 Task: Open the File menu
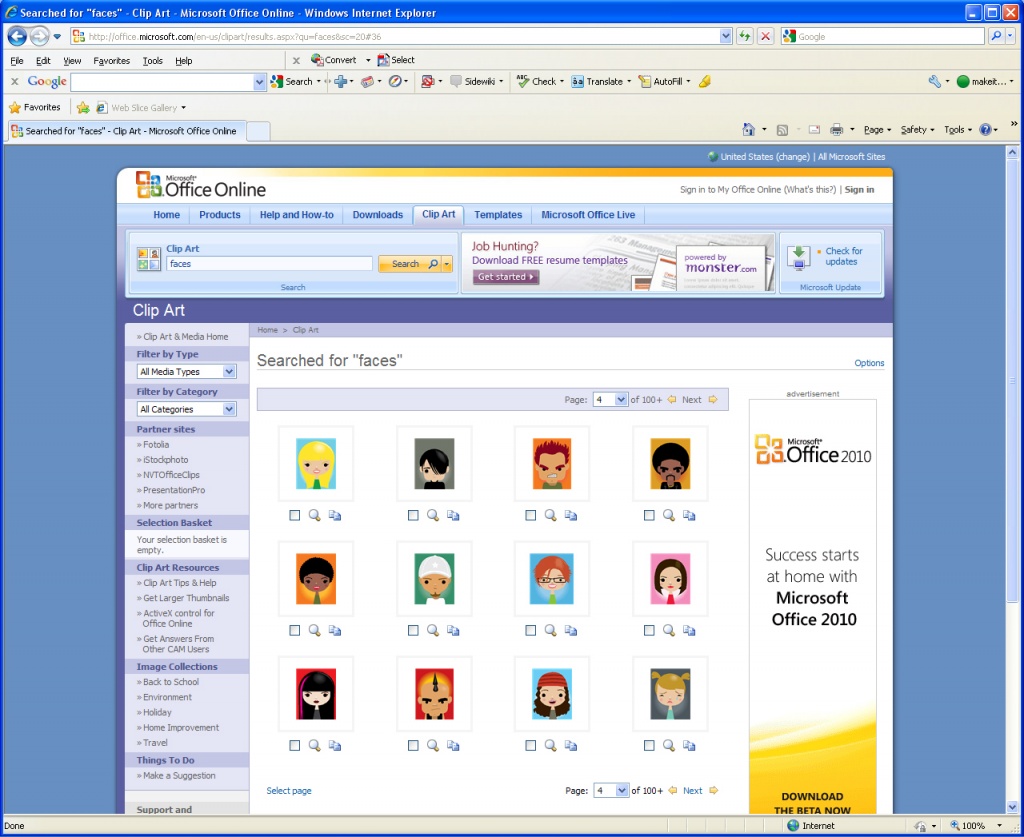(x=17, y=61)
